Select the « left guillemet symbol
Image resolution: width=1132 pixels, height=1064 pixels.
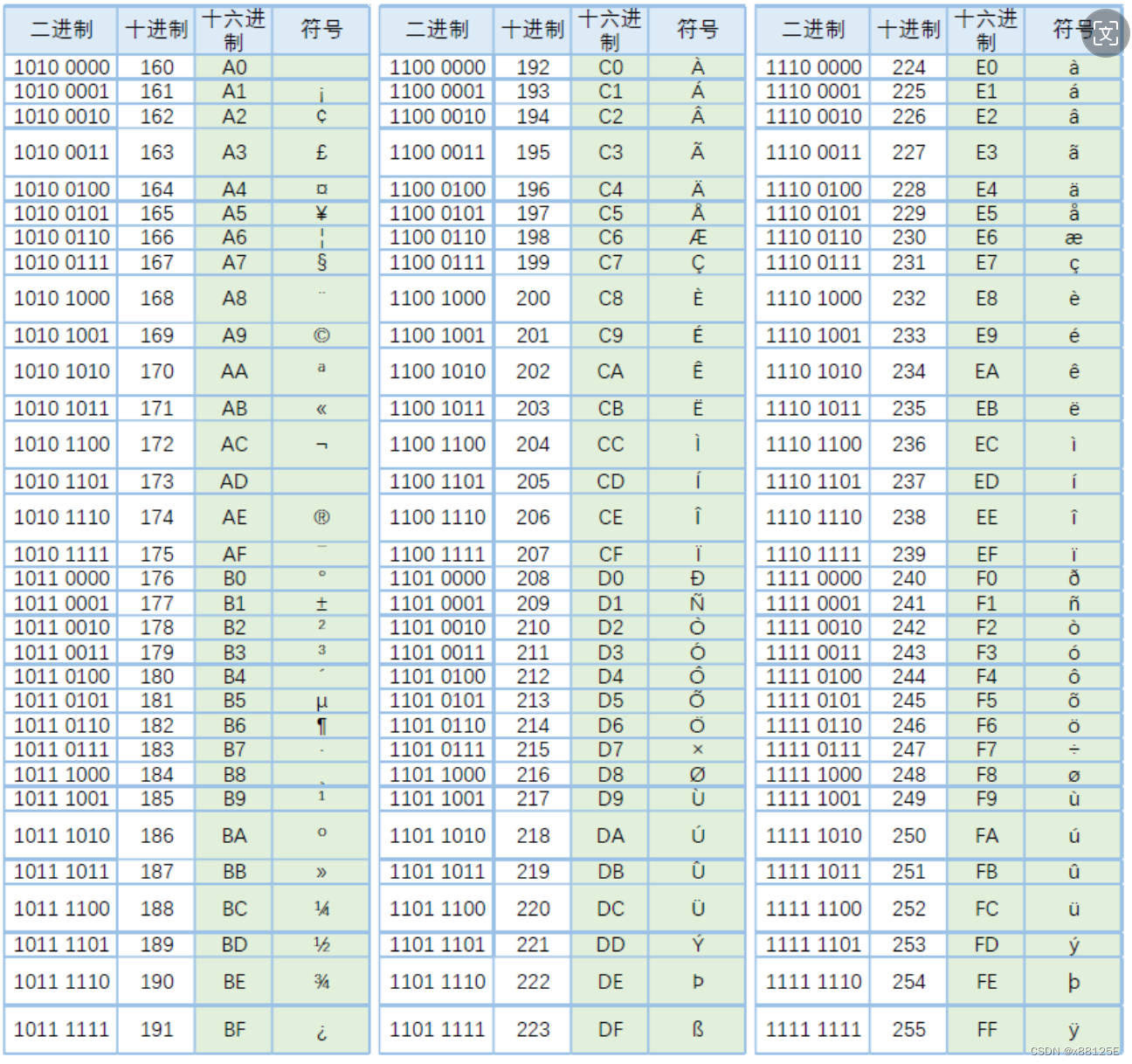pyautogui.click(x=321, y=409)
